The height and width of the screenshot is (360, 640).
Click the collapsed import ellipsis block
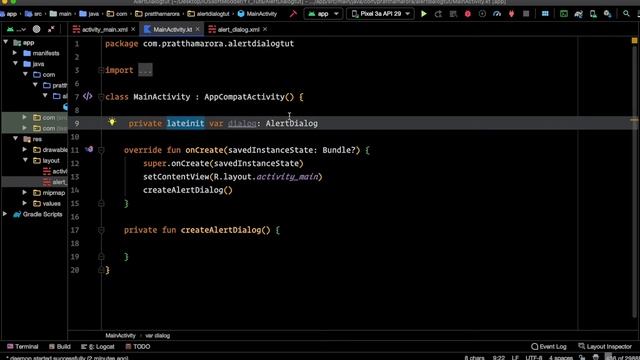(x=145, y=70)
